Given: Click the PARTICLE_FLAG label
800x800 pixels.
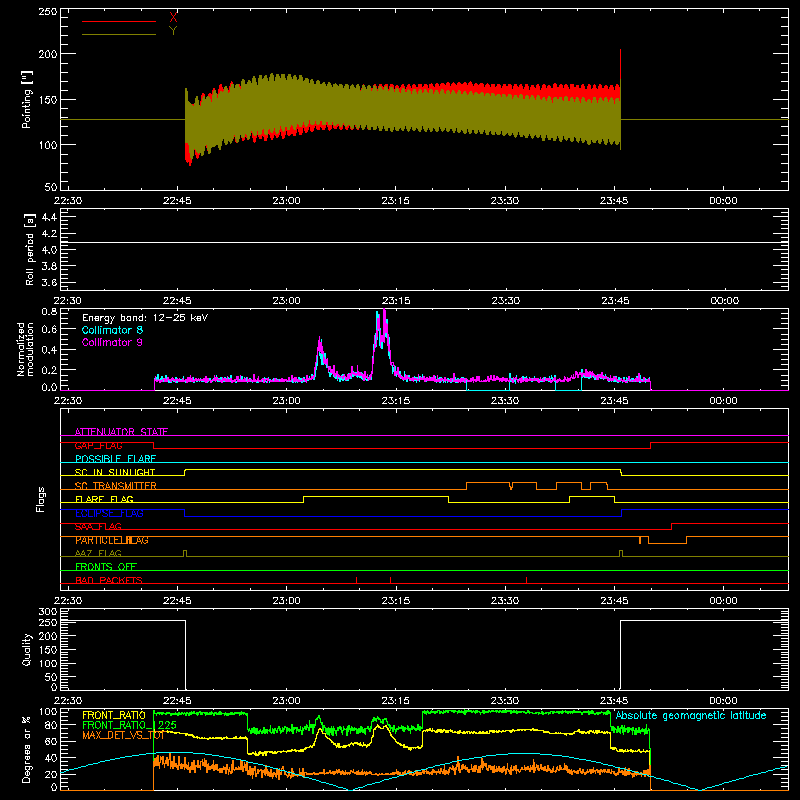Looking at the screenshot, I should [x=112, y=540].
